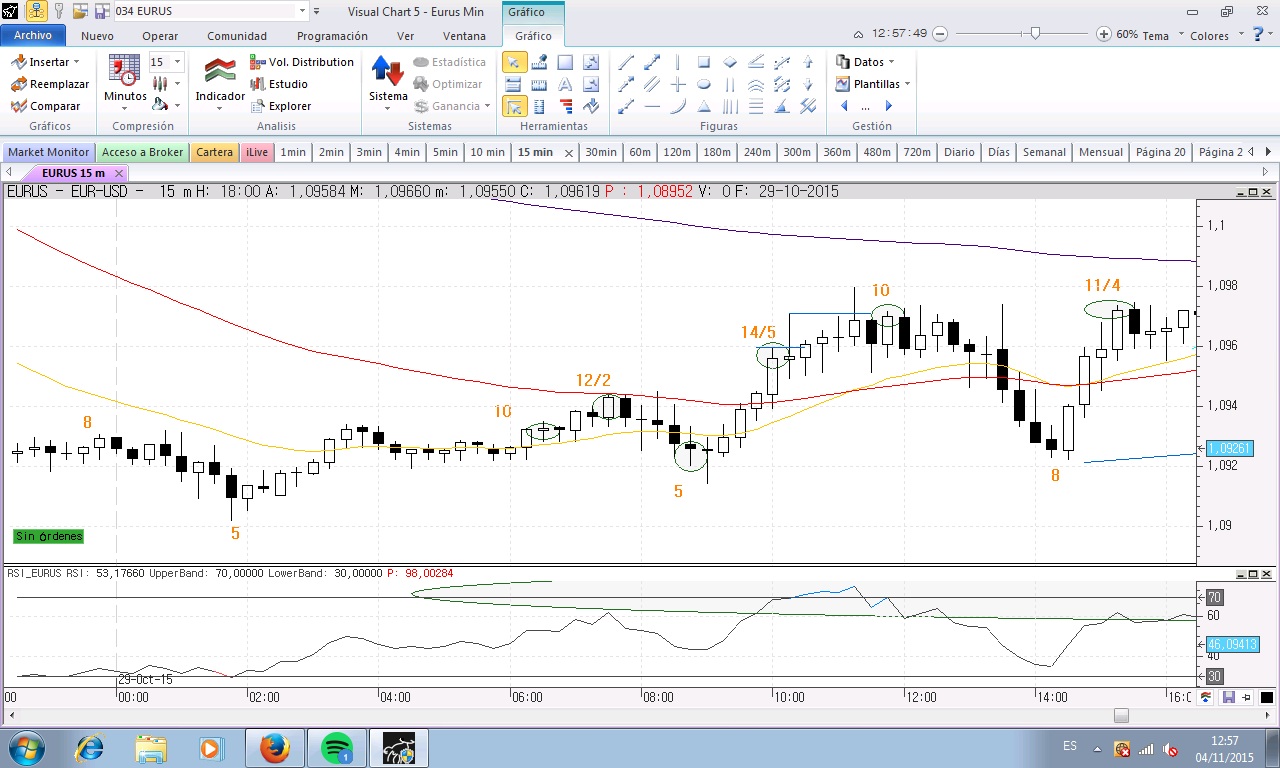Select the rectangle figure tool
The width and height of the screenshot is (1280, 768).
pos(704,62)
